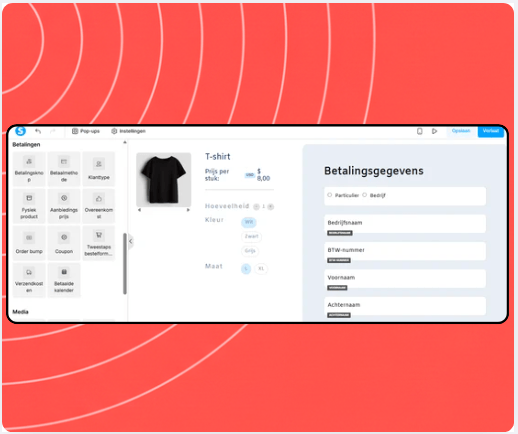Click the Voornaam input field
This screenshot has width=518, height=434.
pyautogui.click(x=405, y=278)
